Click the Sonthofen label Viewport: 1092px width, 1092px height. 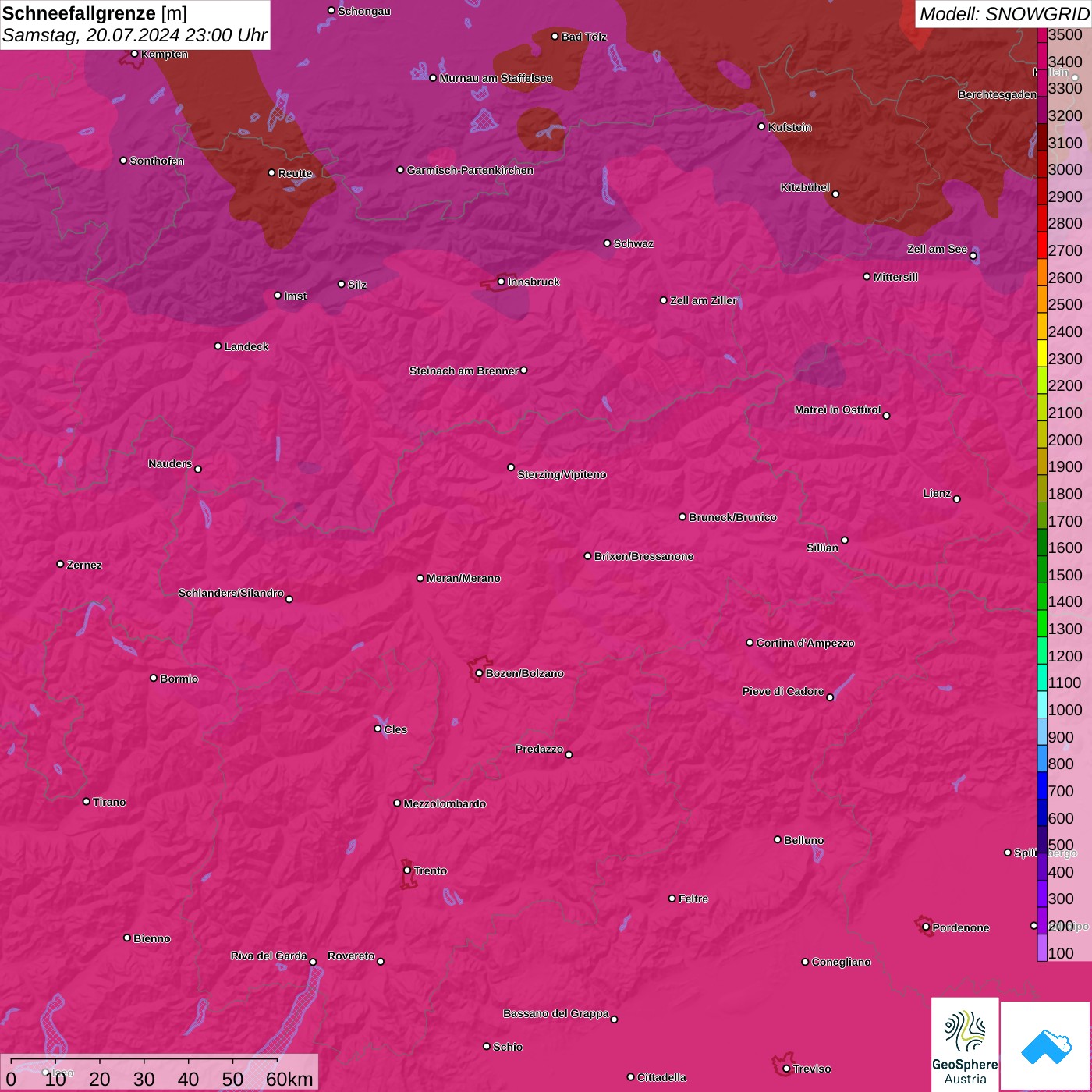pyautogui.click(x=157, y=161)
